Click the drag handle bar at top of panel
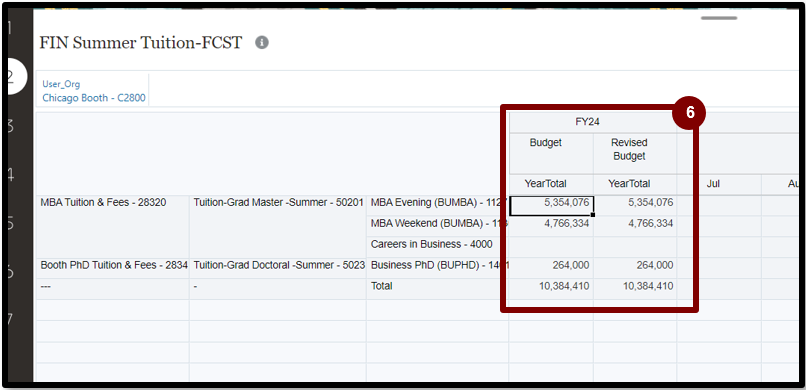The width and height of the screenshot is (806, 390). pos(719,18)
